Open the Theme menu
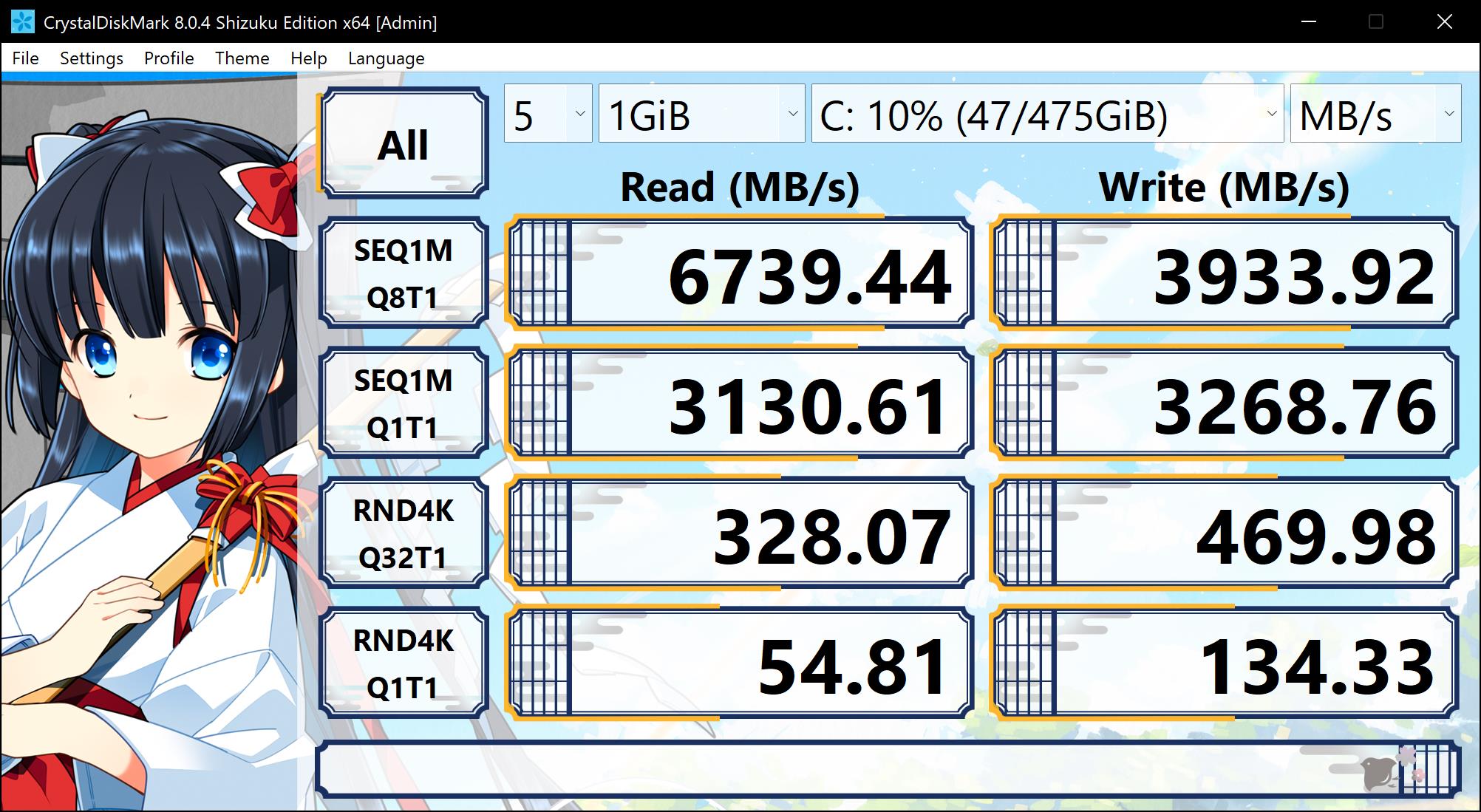This screenshot has width=1481, height=812. pos(242,58)
